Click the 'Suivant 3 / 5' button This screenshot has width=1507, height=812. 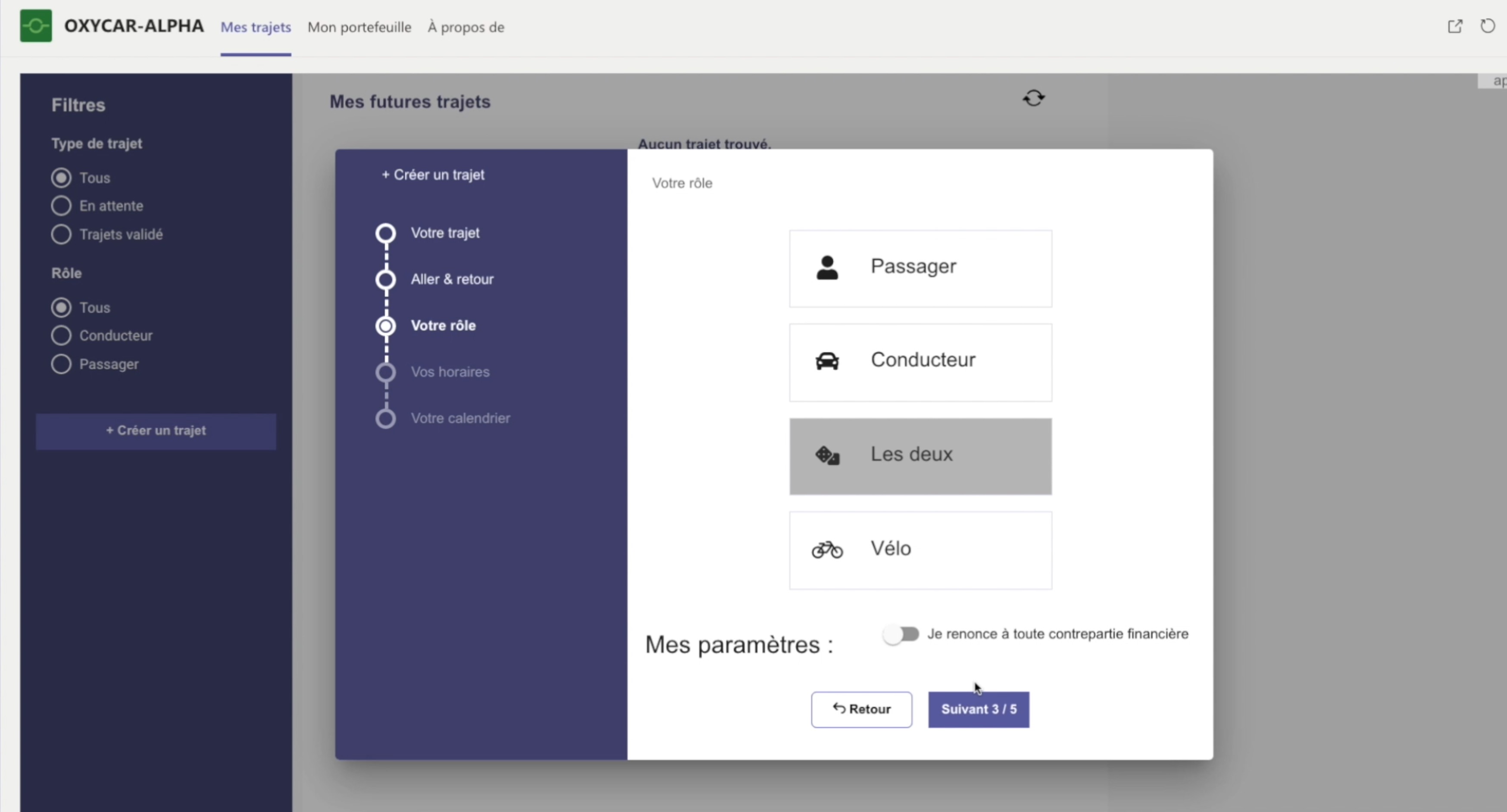[978, 709]
